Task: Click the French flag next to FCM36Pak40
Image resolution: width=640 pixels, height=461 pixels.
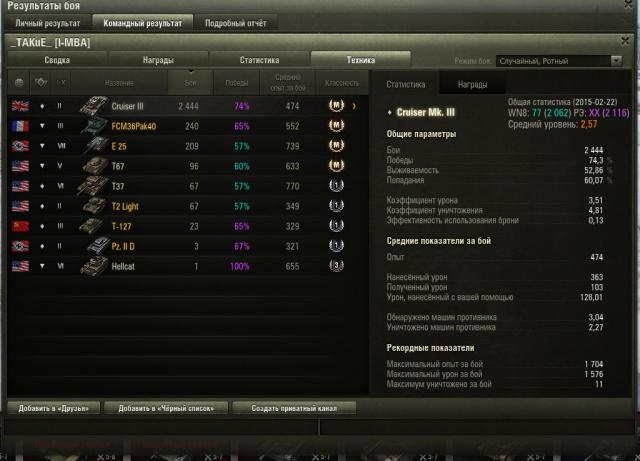Action: [20, 126]
